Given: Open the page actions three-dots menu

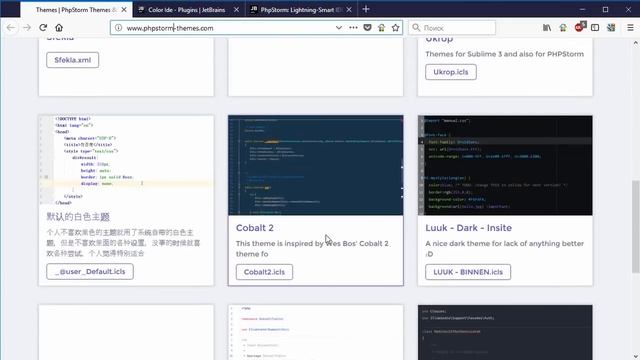Looking at the screenshot, I should (x=353, y=28).
